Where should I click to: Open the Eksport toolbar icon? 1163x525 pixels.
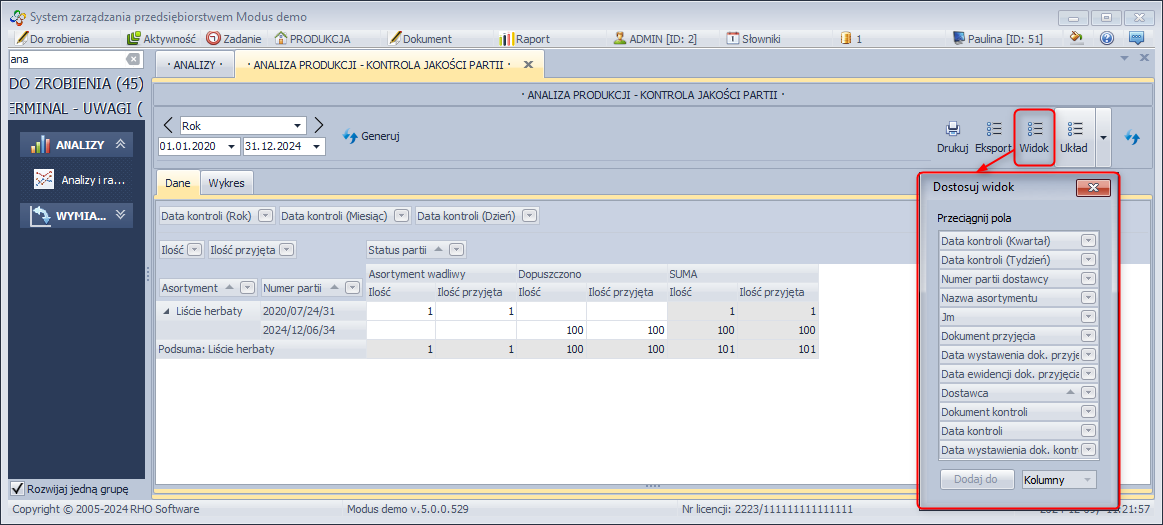pyautogui.click(x=993, y=129)
